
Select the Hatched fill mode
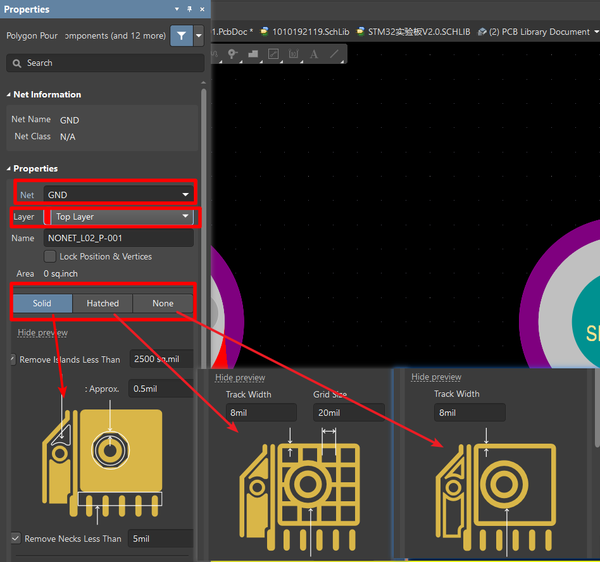(103, 303)
